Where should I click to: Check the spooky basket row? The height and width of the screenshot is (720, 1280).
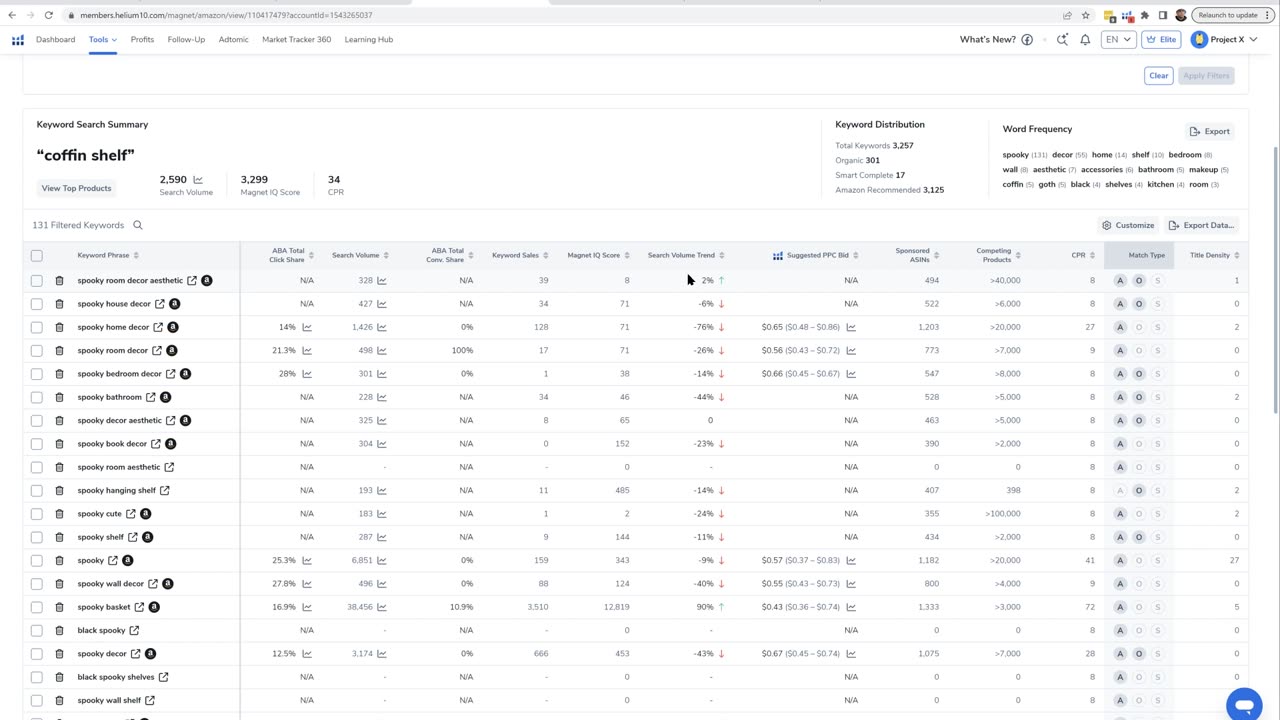point(37,607)
